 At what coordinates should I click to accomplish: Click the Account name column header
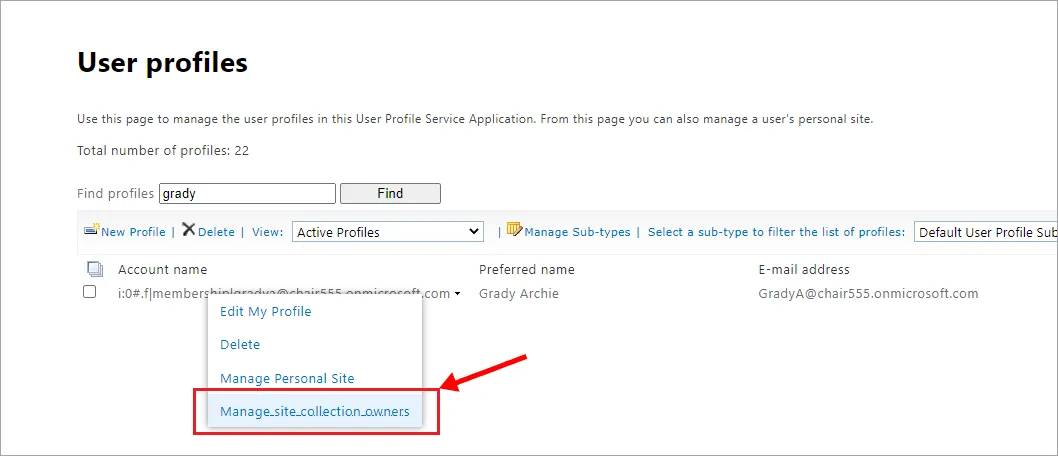[163, 270]
